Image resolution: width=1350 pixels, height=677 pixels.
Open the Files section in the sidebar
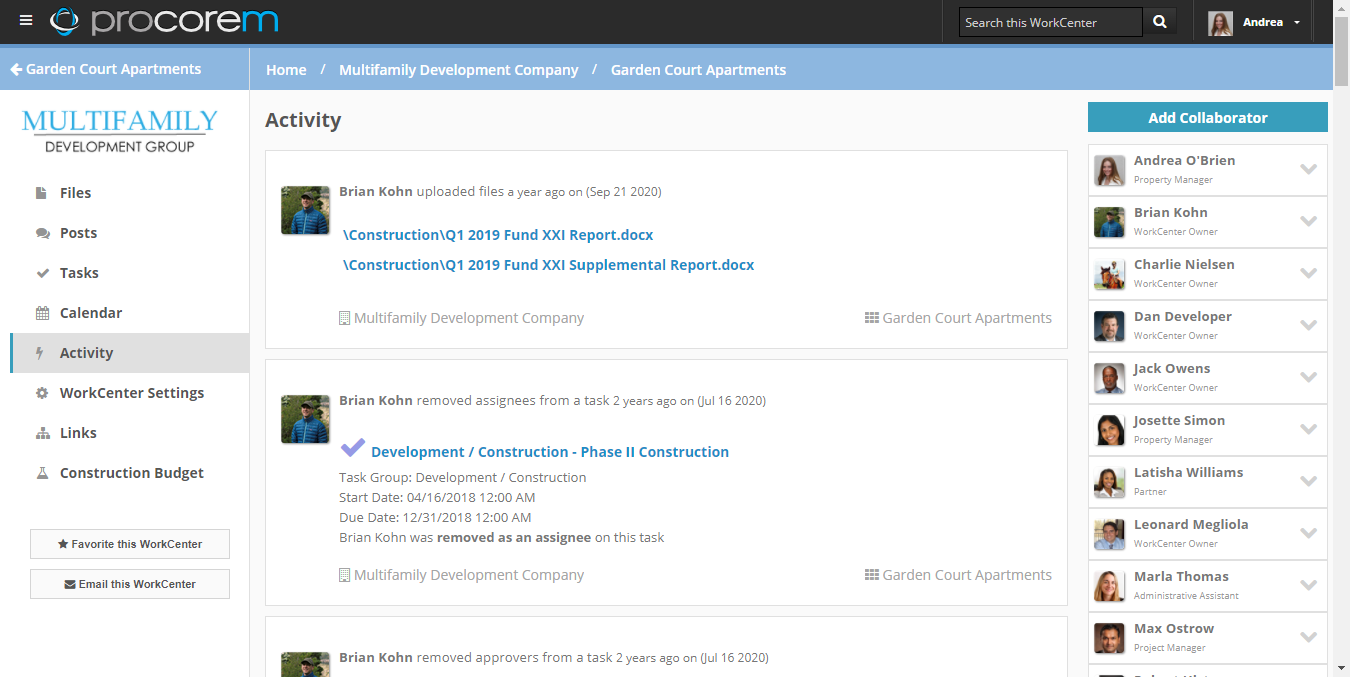[76, 192]
